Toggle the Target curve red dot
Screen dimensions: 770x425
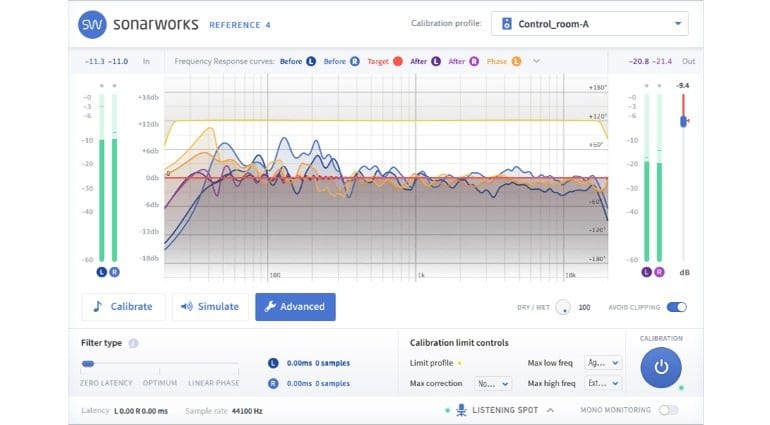point(398,61)
